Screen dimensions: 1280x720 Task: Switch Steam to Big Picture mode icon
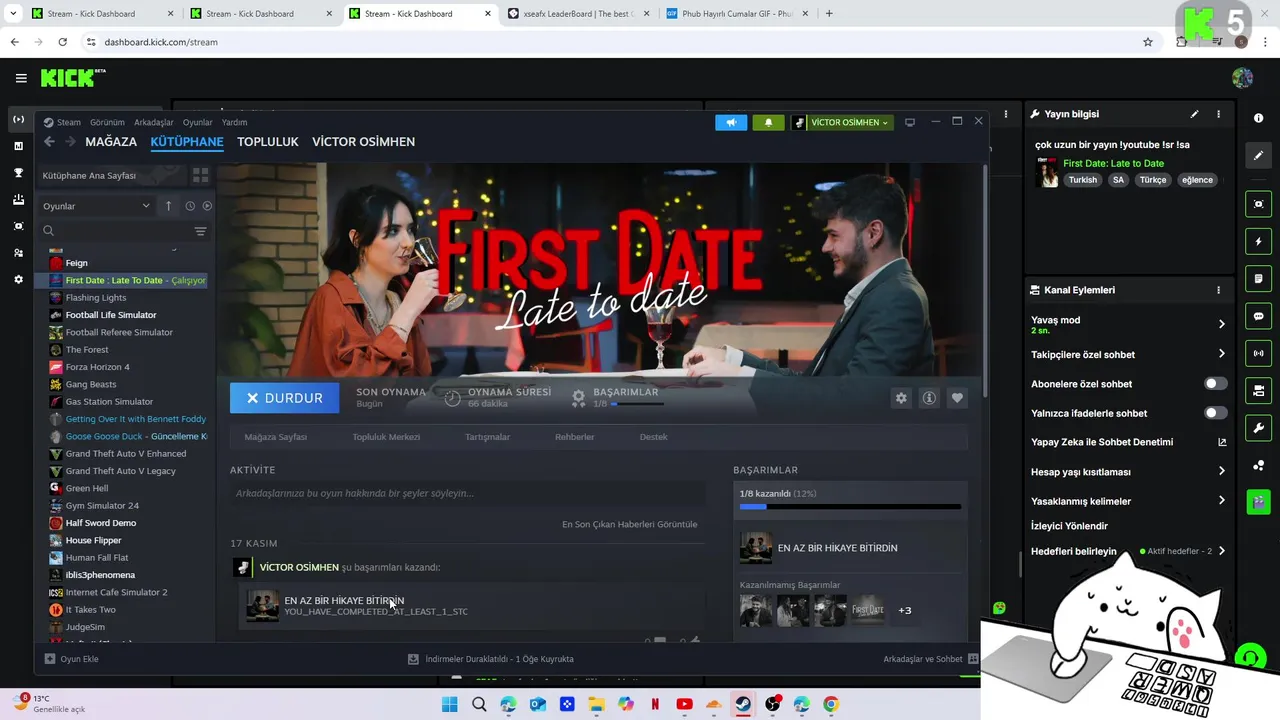[909, 122]
